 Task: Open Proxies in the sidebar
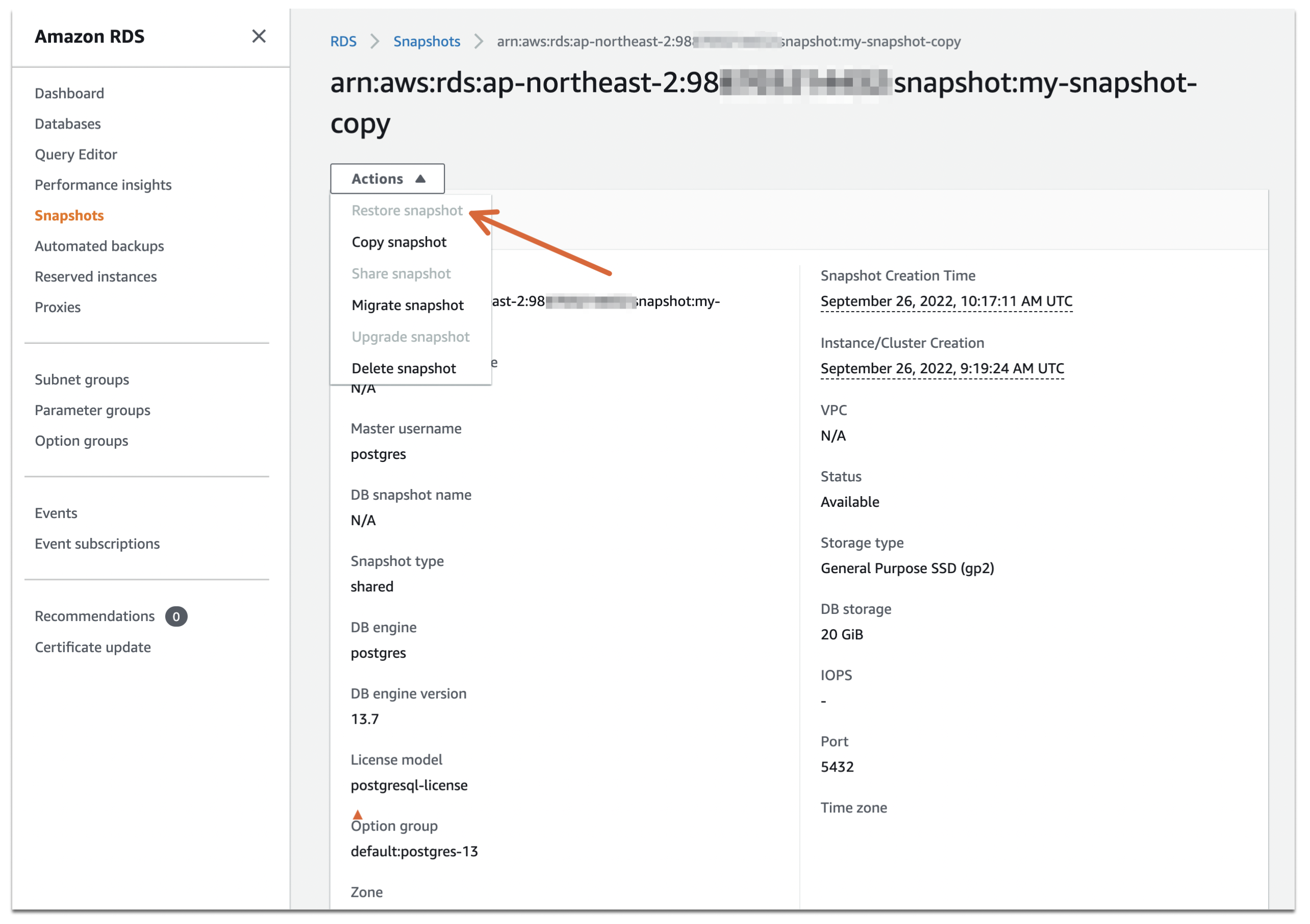pos(58,307)
